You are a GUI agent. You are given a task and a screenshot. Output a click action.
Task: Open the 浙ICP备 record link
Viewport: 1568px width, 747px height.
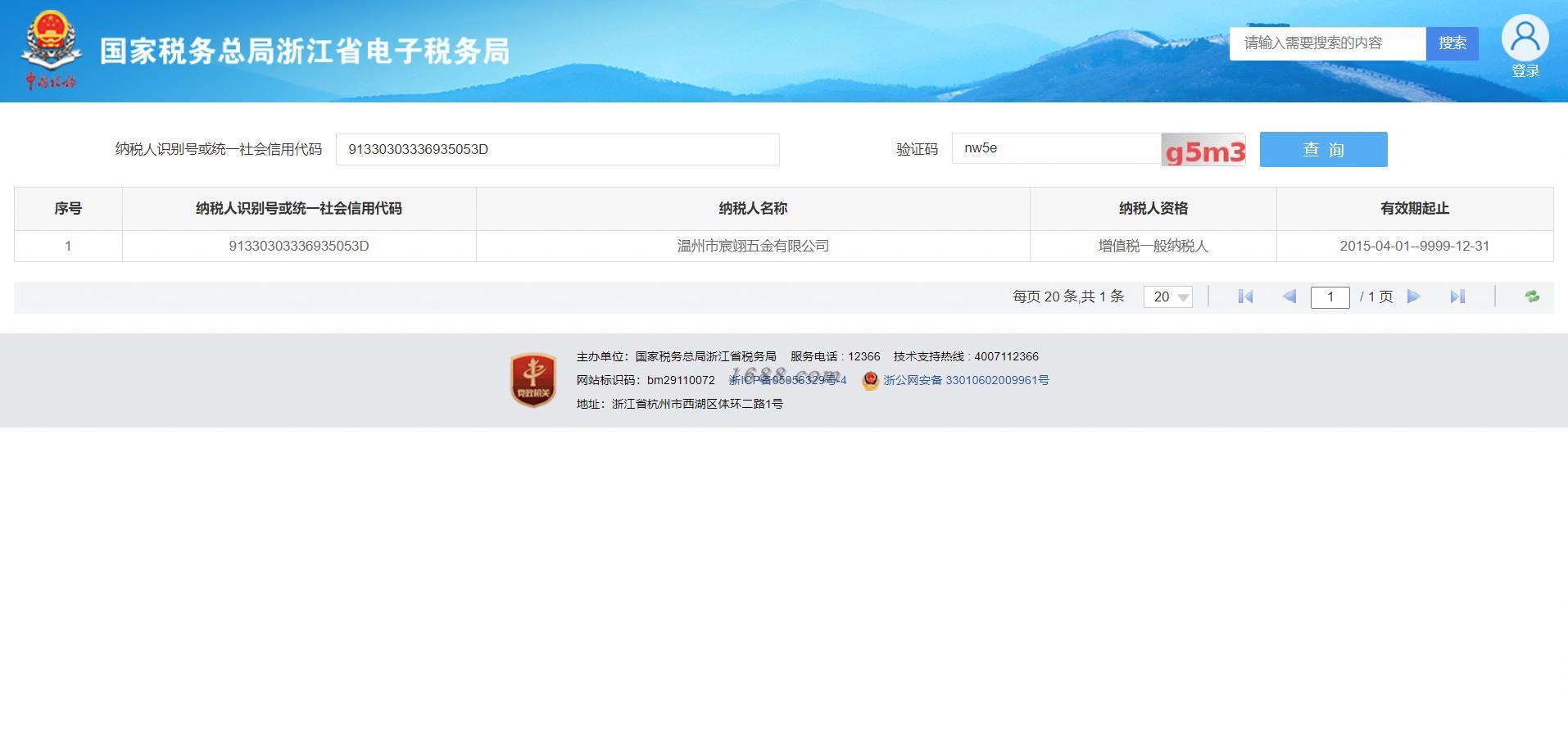tap(787, 380)
